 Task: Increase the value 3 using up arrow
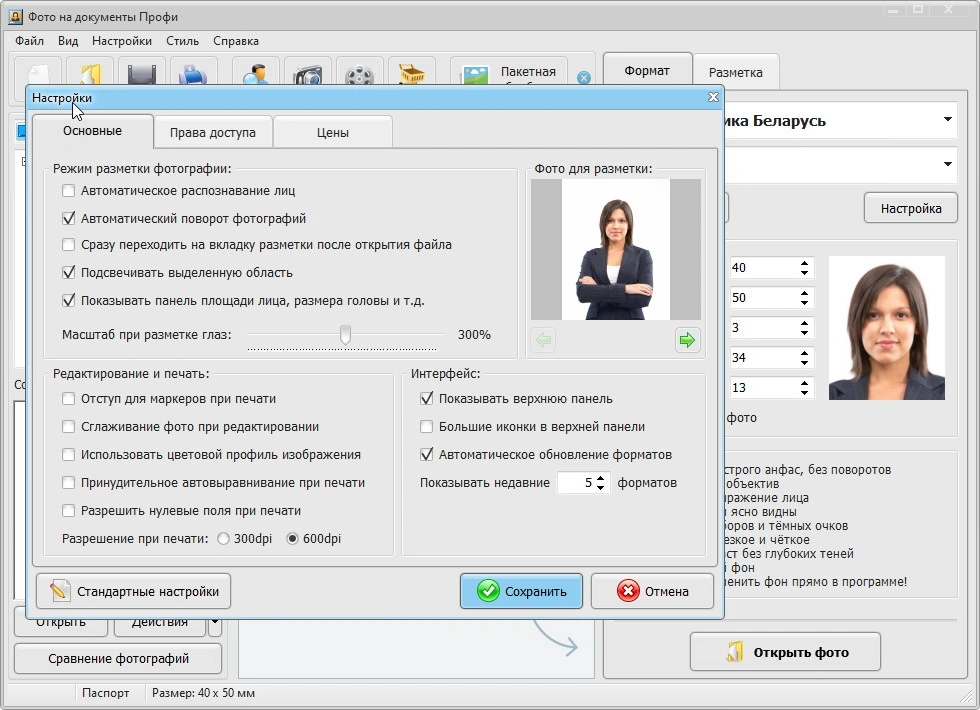[x=804, y=323]
